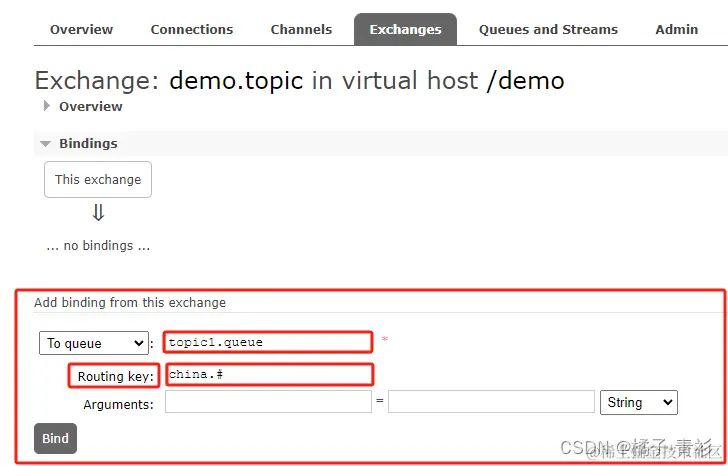Go to the Channels tab
The image size is (728, 466).
point(301,29)
